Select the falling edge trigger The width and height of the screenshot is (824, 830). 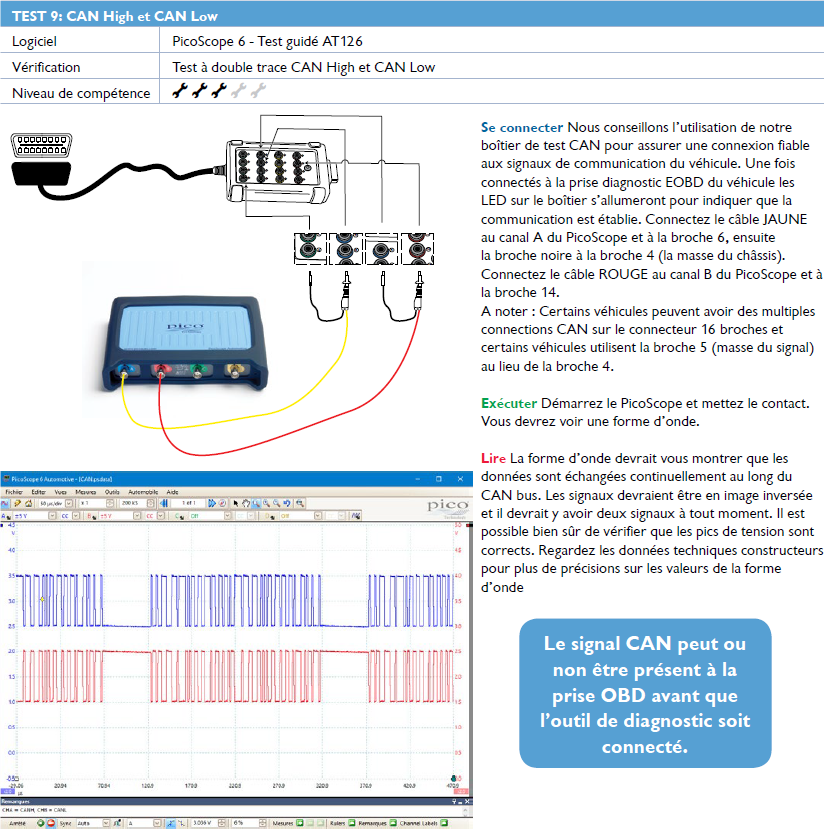(x=182, y=823)
